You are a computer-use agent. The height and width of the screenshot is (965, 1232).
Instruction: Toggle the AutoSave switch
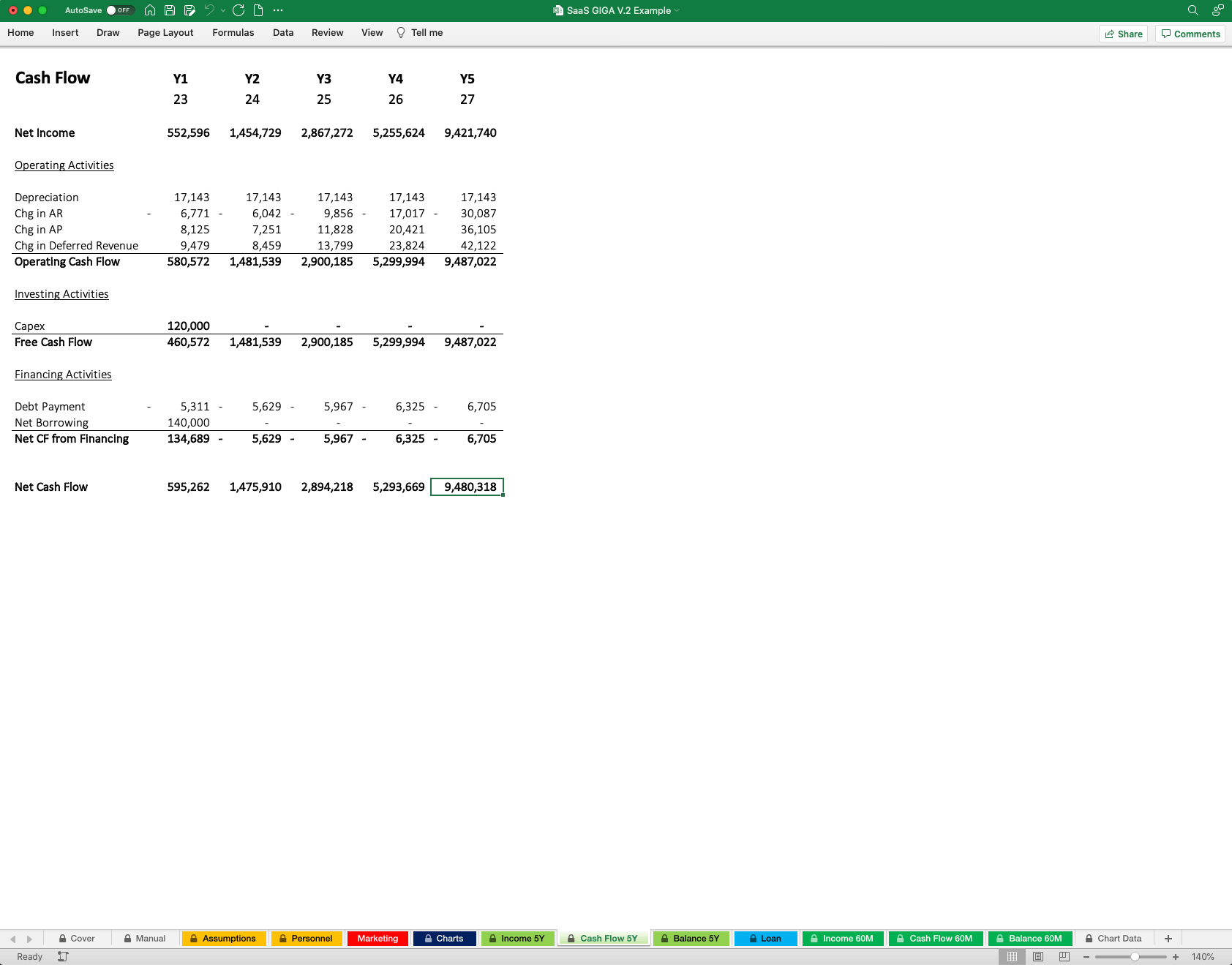pos(120,10)
